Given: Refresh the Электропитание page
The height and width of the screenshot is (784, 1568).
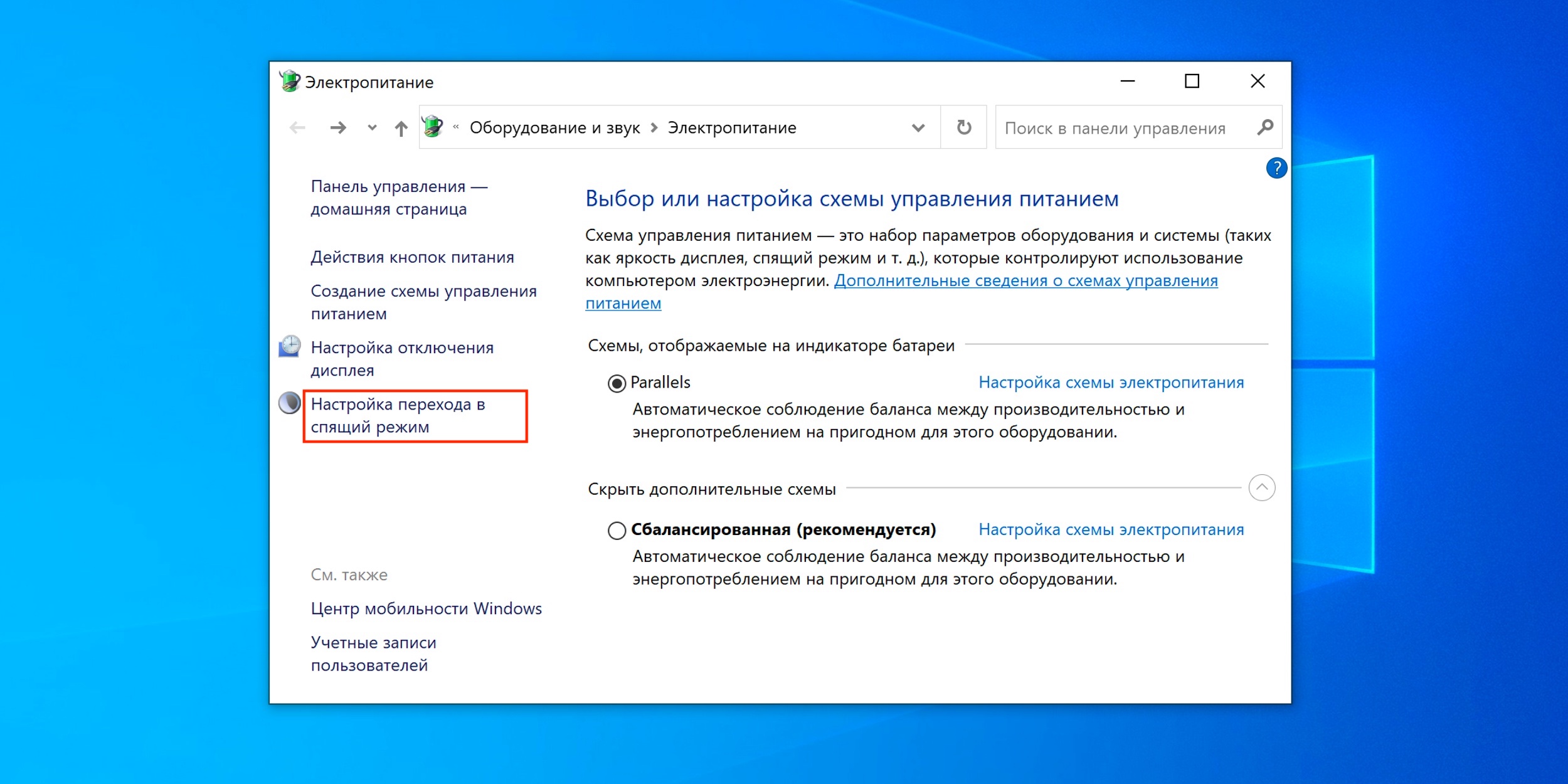Looking at the screenshot, I should [x=964, y=127].
